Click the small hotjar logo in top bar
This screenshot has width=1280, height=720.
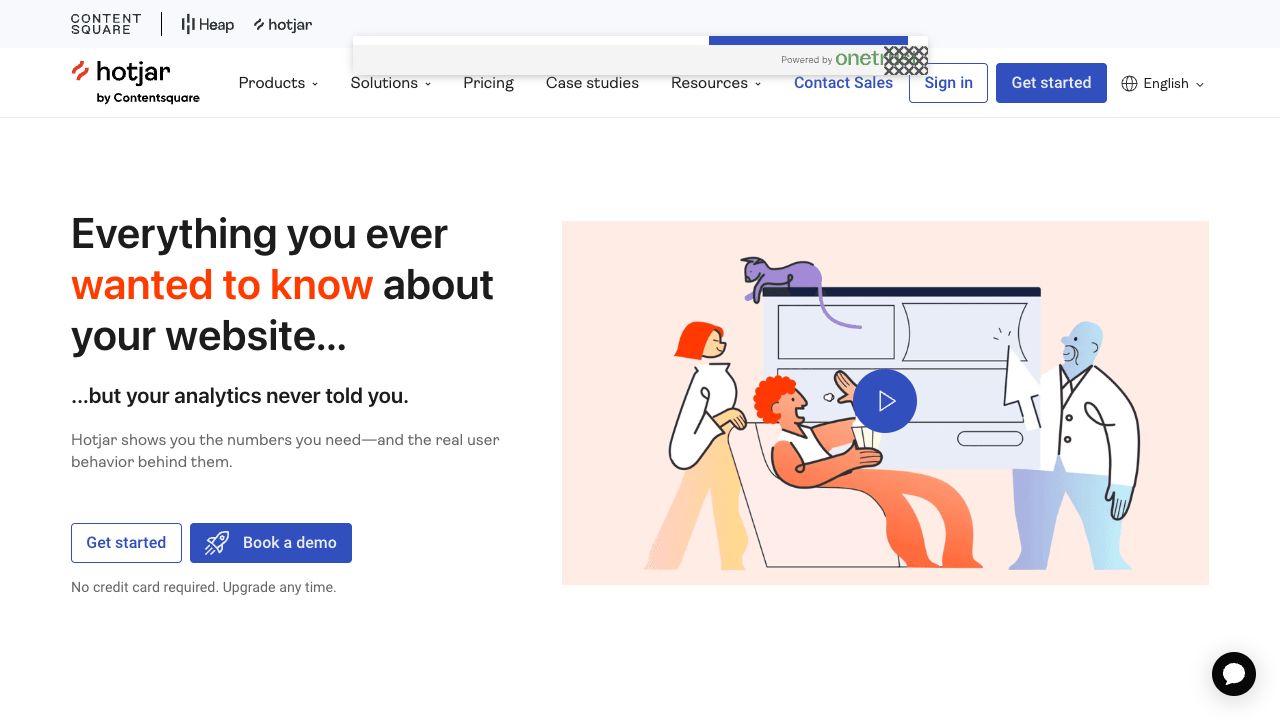point(283,24)
